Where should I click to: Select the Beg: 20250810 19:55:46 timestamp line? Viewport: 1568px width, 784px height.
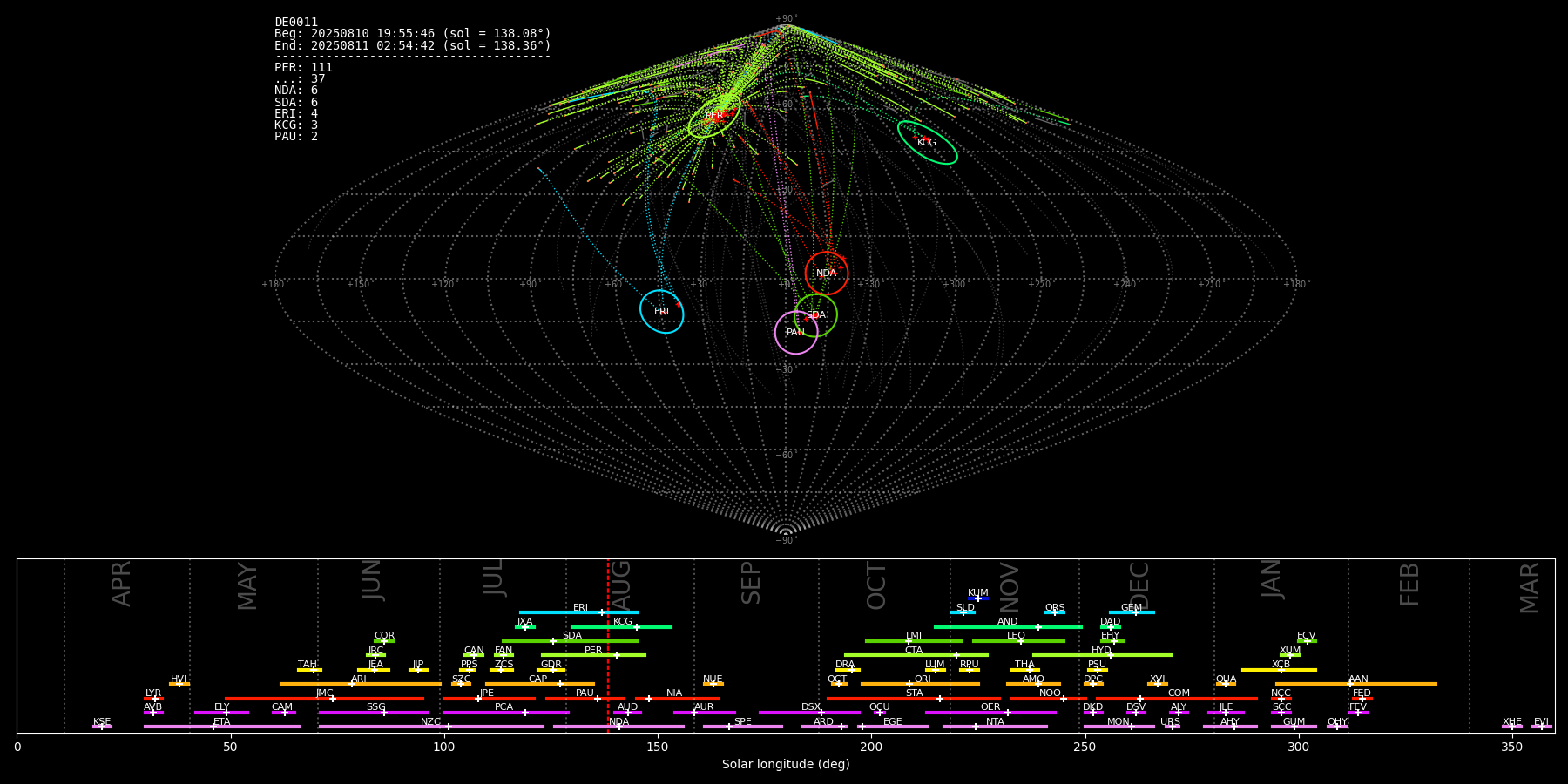point(413,34)
